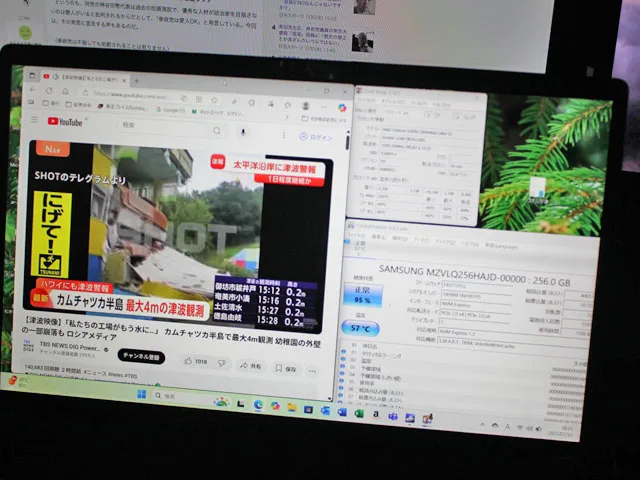This screenshot has height=480, width=640.
Task: Open a new Edge tab with plus button
Action: click(137, 81)
